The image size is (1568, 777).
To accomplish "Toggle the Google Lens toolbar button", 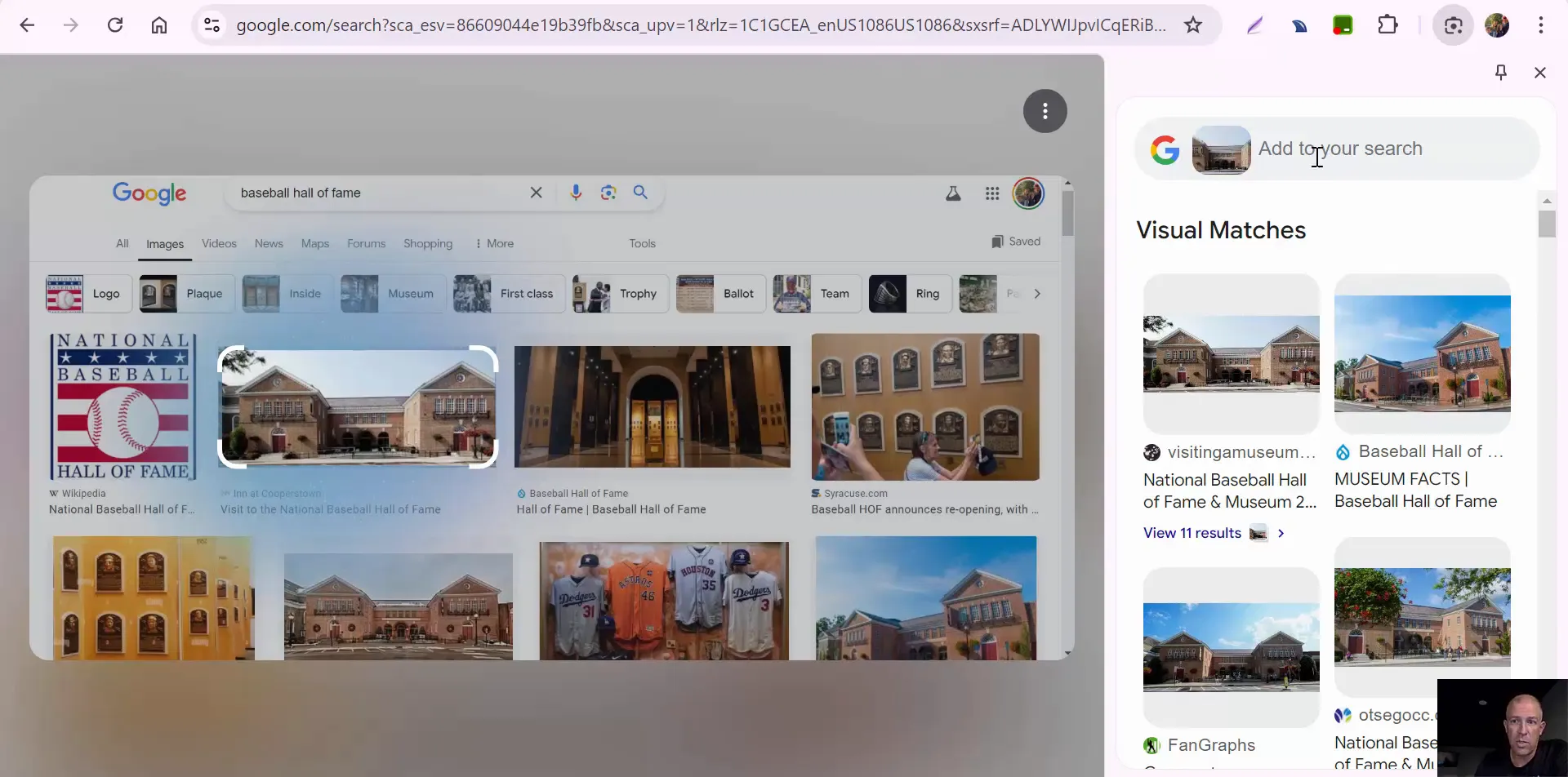I will tap(1453, 25).
